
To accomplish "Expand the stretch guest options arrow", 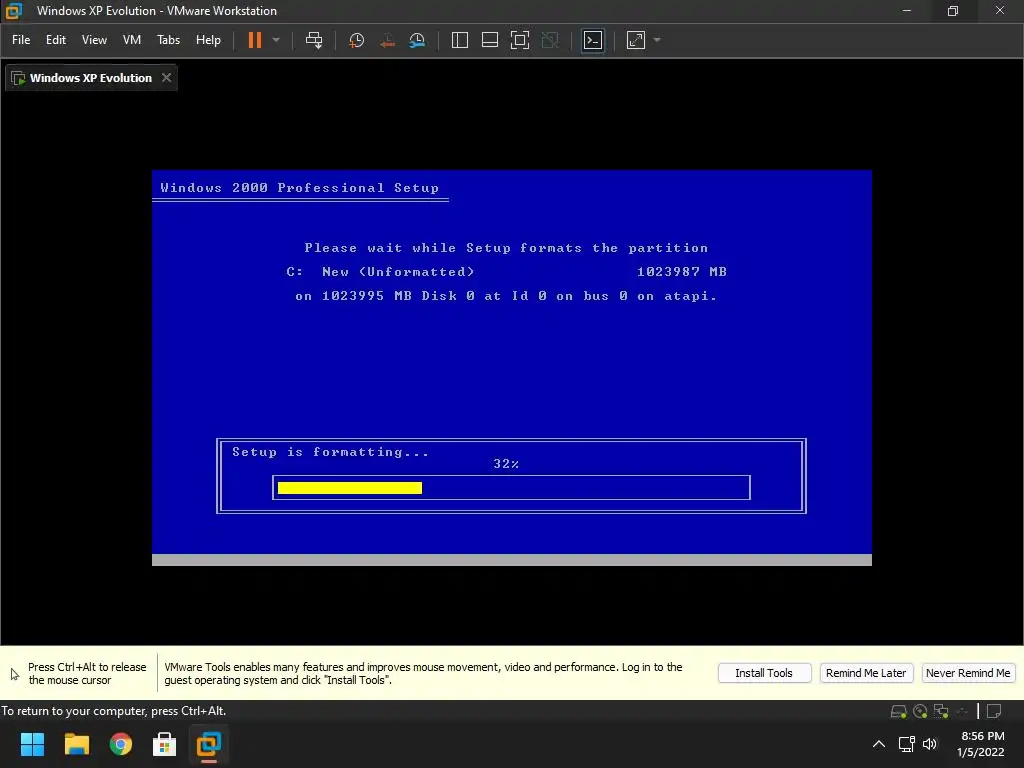I will (657, 40).
